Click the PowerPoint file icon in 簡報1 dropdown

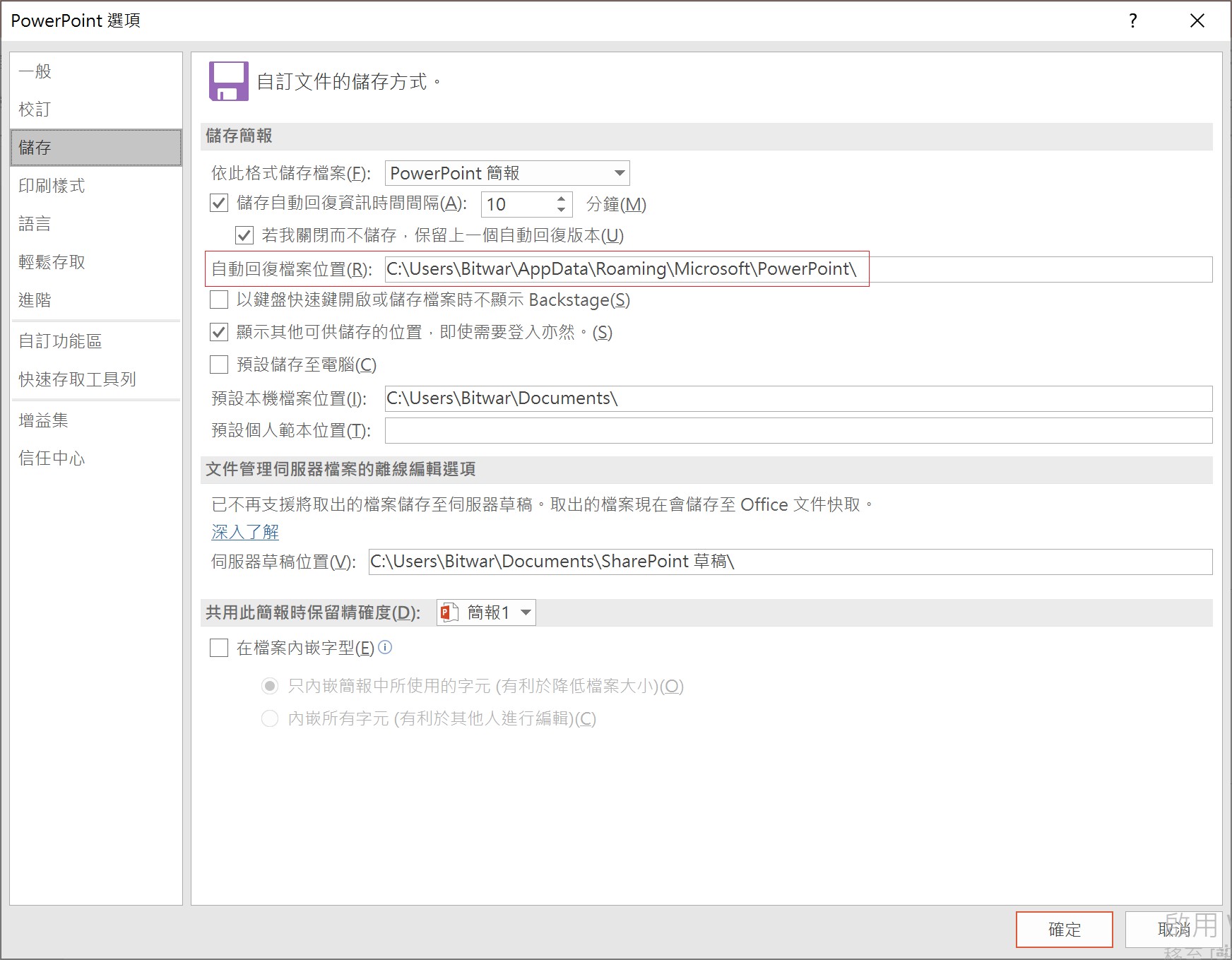pyautogui.click(x=449, y=612)
